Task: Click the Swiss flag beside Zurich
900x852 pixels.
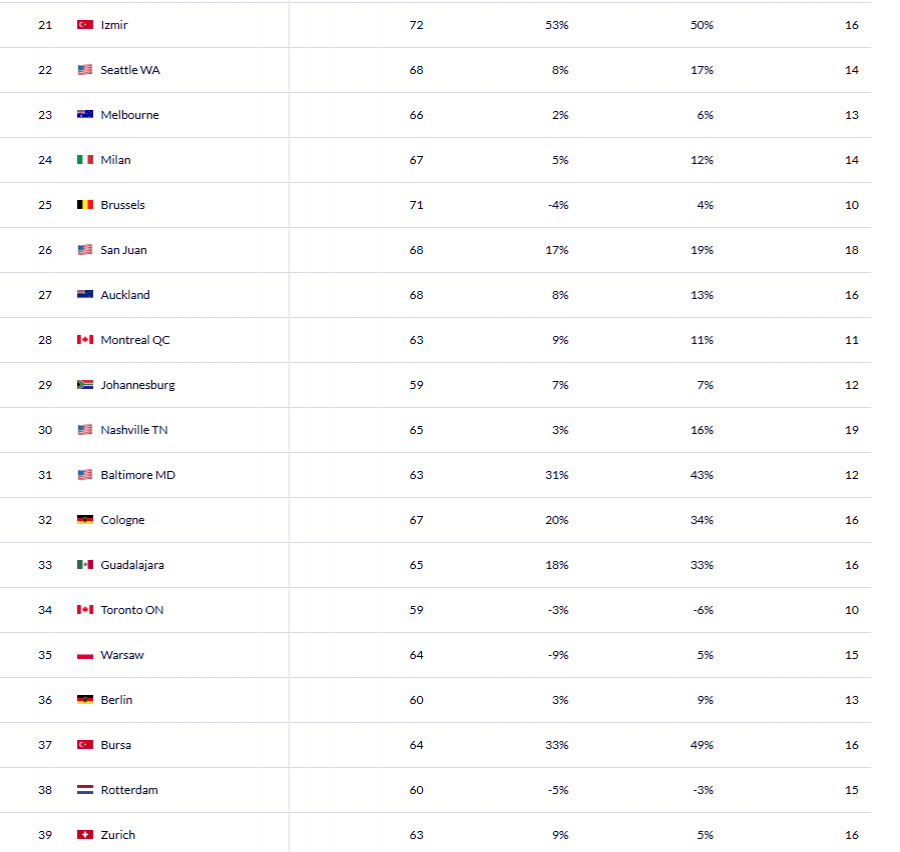Action: pyautogui.click(x=85, y=835)
